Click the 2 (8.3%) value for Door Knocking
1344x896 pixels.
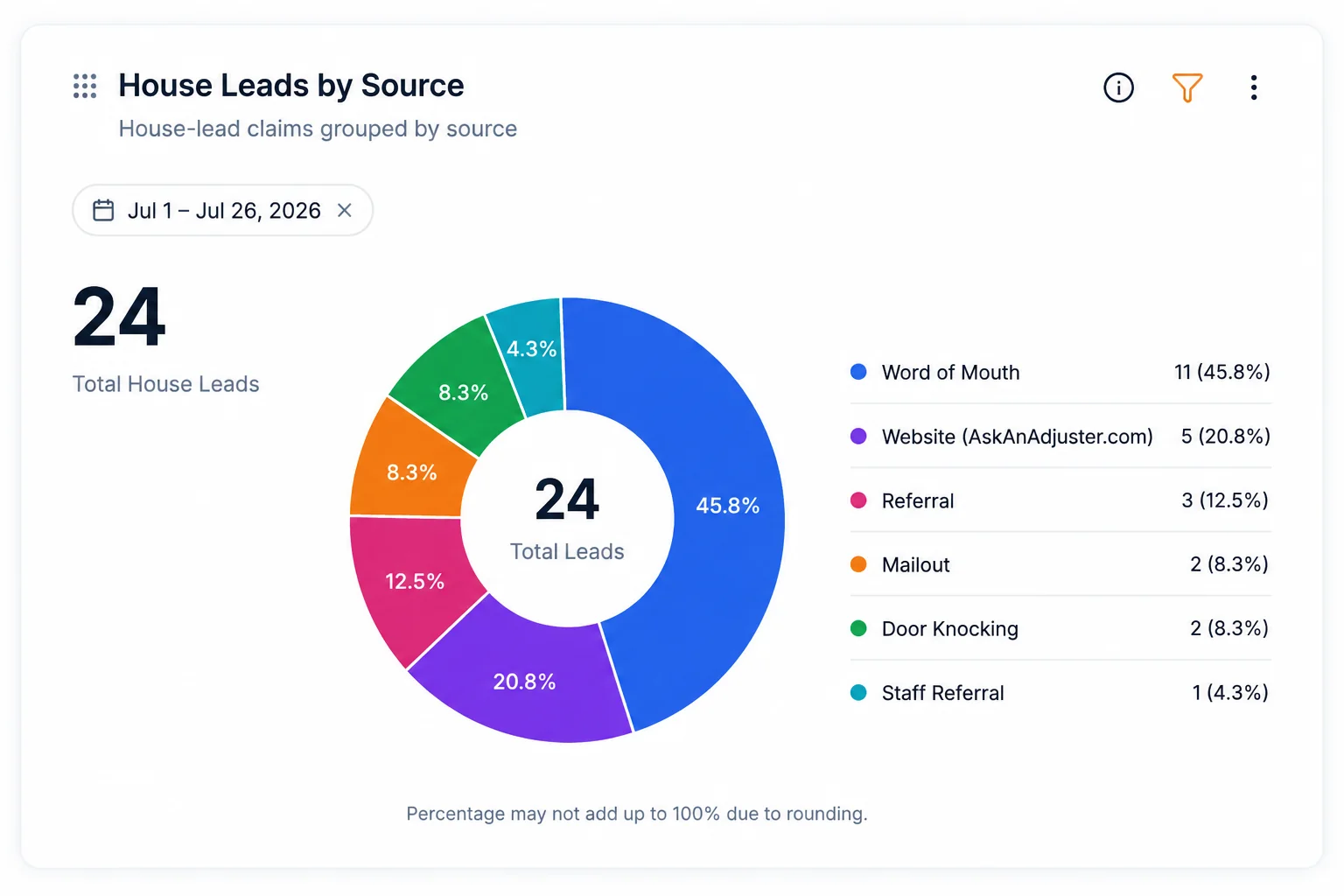[1229, 628]
